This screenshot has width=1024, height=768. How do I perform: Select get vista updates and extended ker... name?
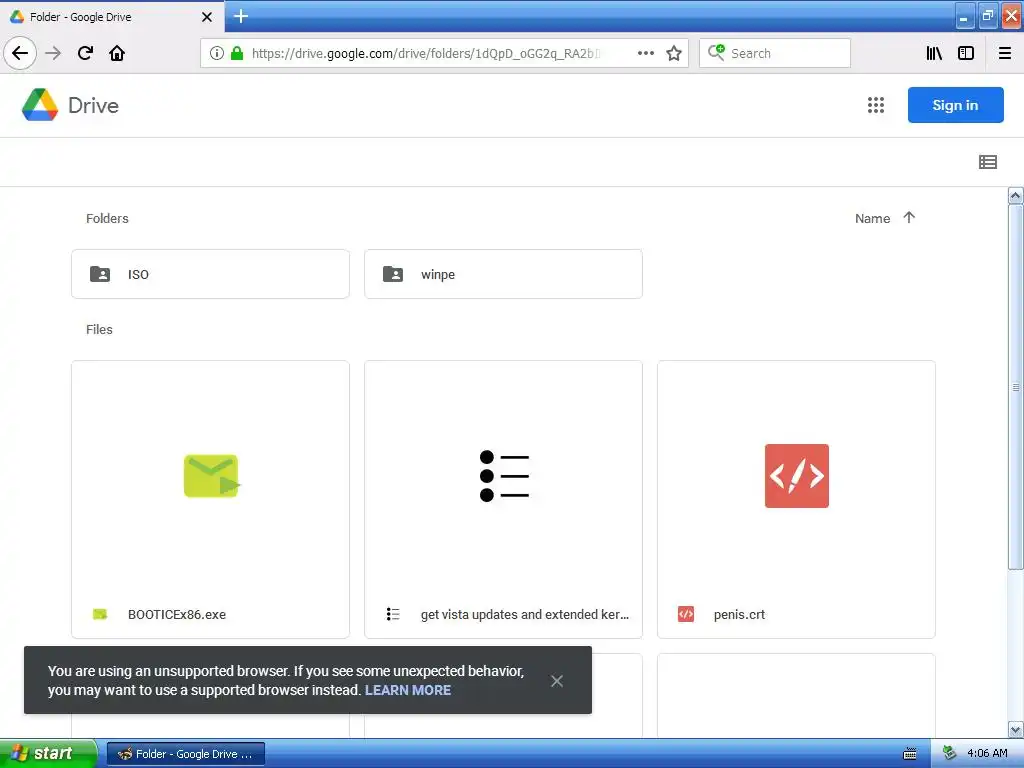click(524, 615)
